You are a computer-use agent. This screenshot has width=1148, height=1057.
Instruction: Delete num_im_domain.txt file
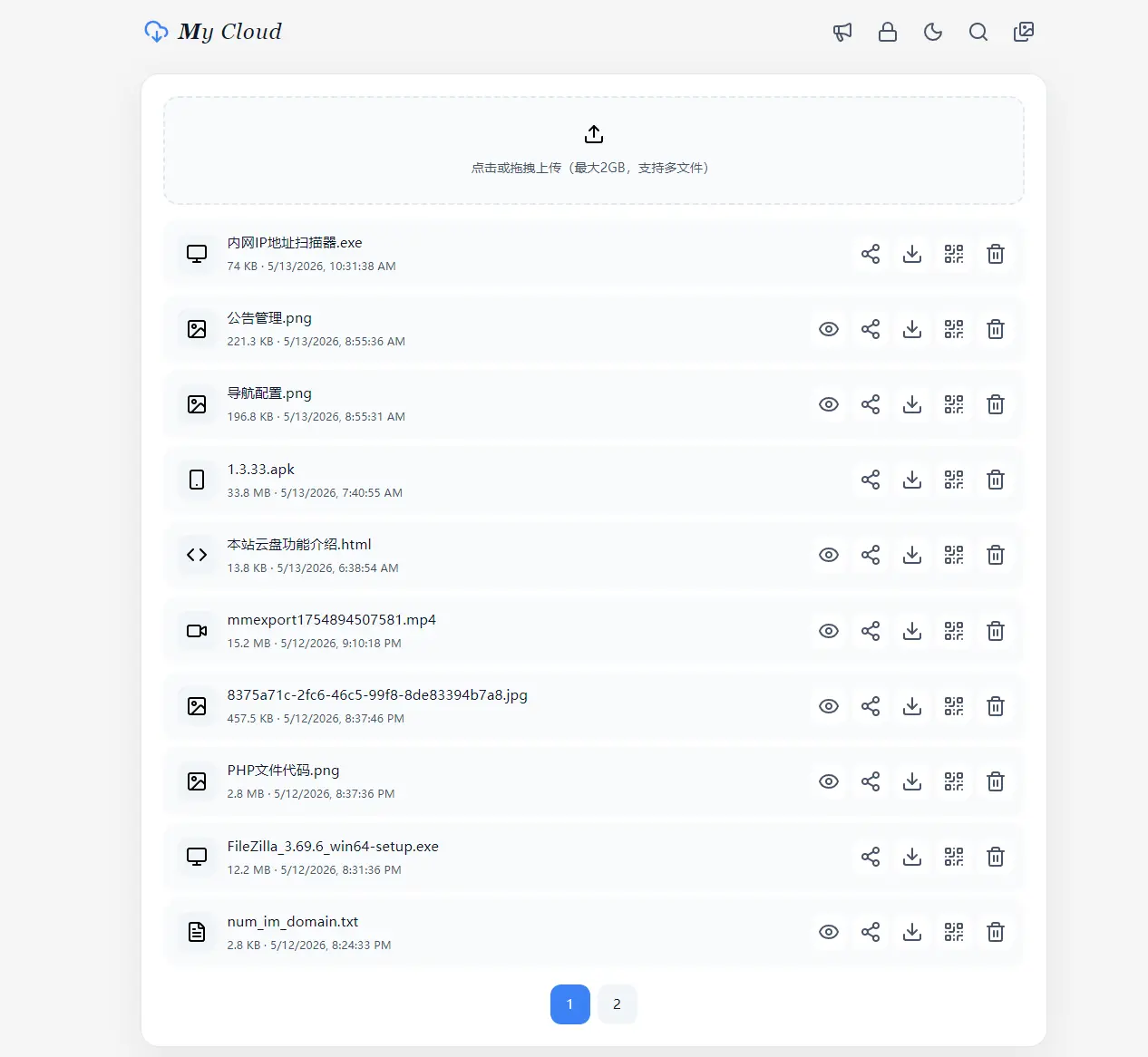(996, 932)
